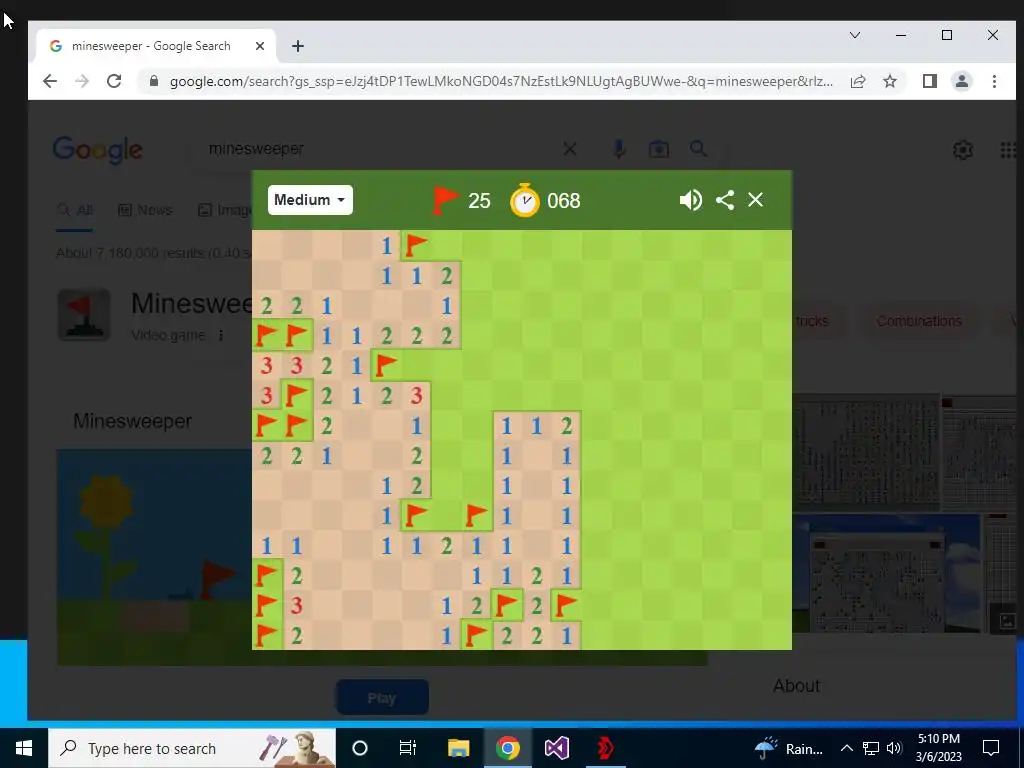Viewport: 1024px width, 768px height.
Task: Close the Minesweeper game overlay
Action: tap(756, 200)
